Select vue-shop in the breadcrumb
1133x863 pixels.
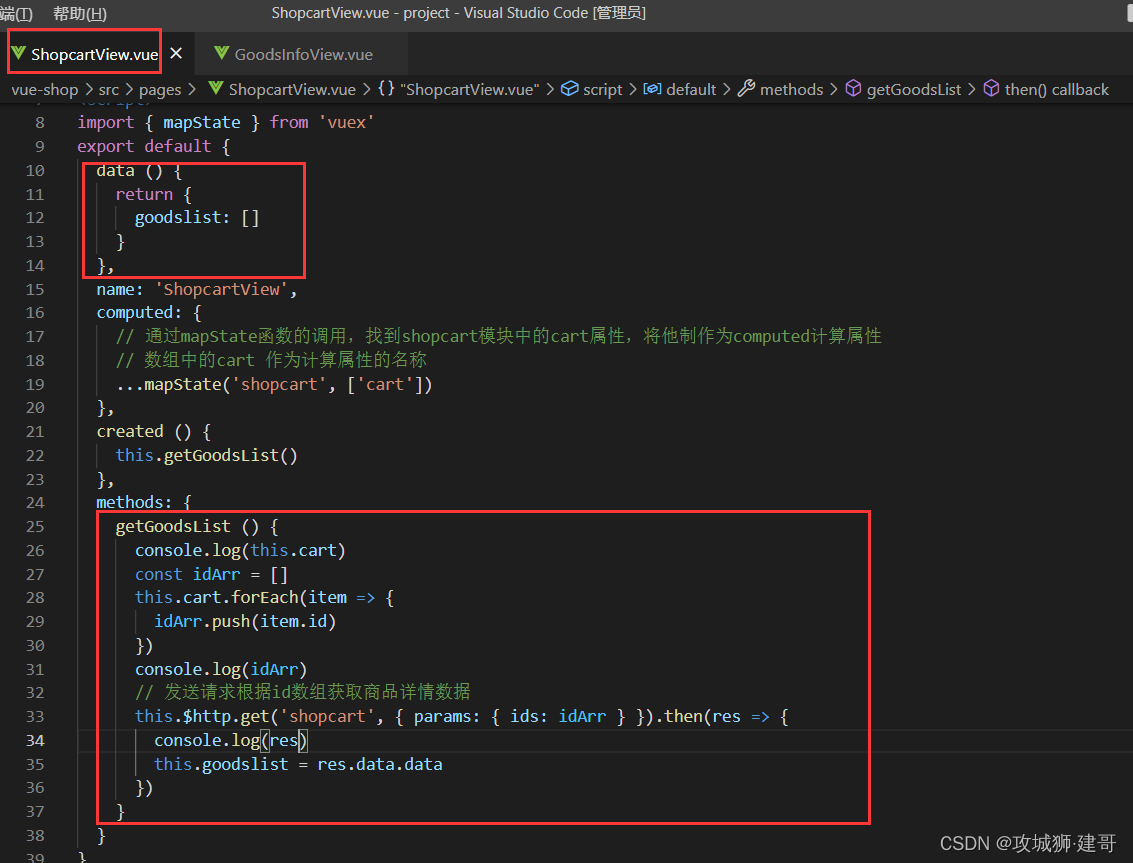coord(45,90)
